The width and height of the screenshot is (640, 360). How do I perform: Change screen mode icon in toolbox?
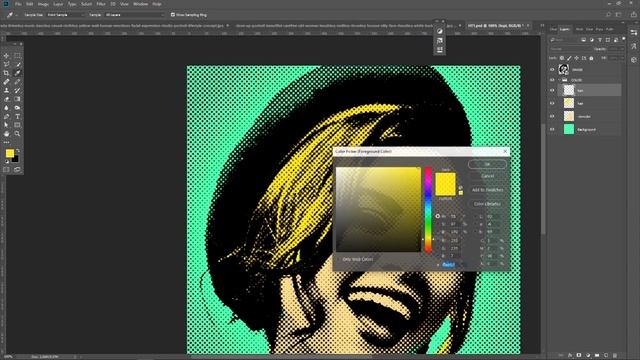click(17, 169)
